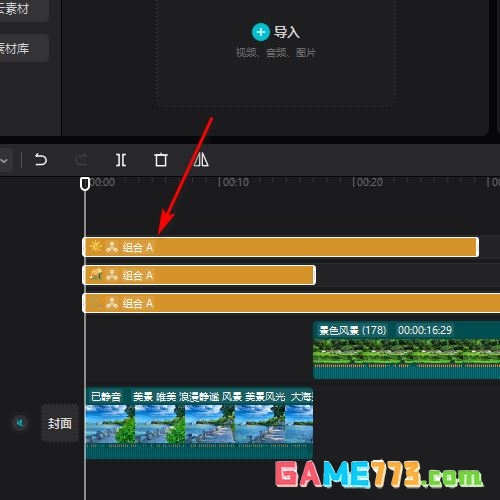The height and width of the screenshot is (500, 500).
Task: Open the 素材库 material library tab
Action: [24, 48]
